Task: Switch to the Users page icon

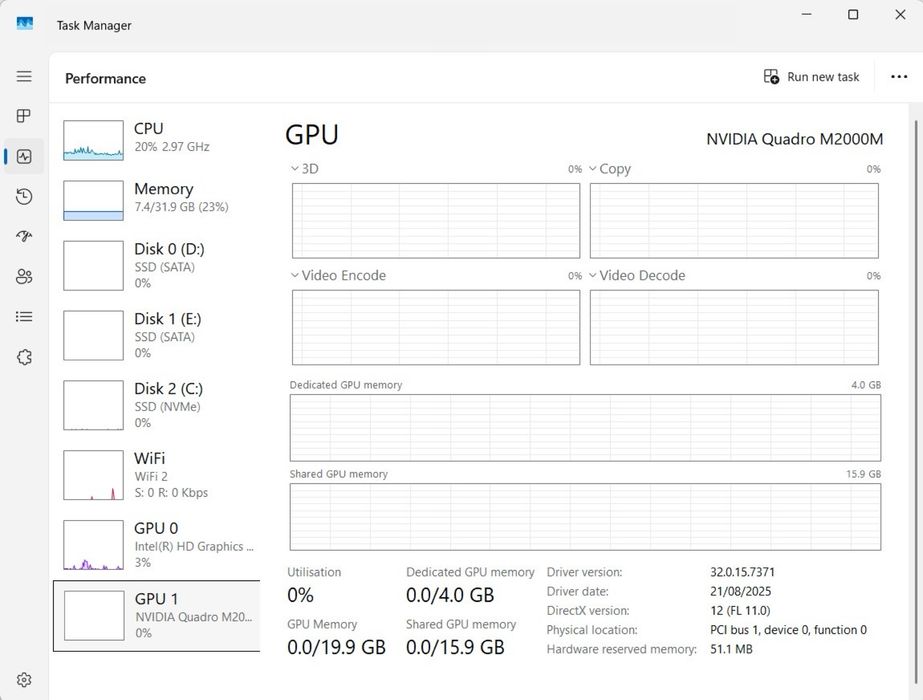Action: 24,277
